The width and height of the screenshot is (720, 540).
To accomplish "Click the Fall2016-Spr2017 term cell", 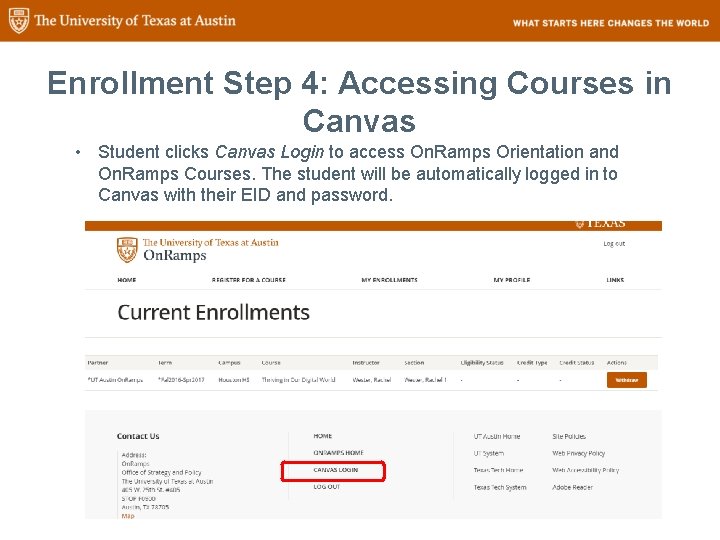I will click(x=181, y=380).
